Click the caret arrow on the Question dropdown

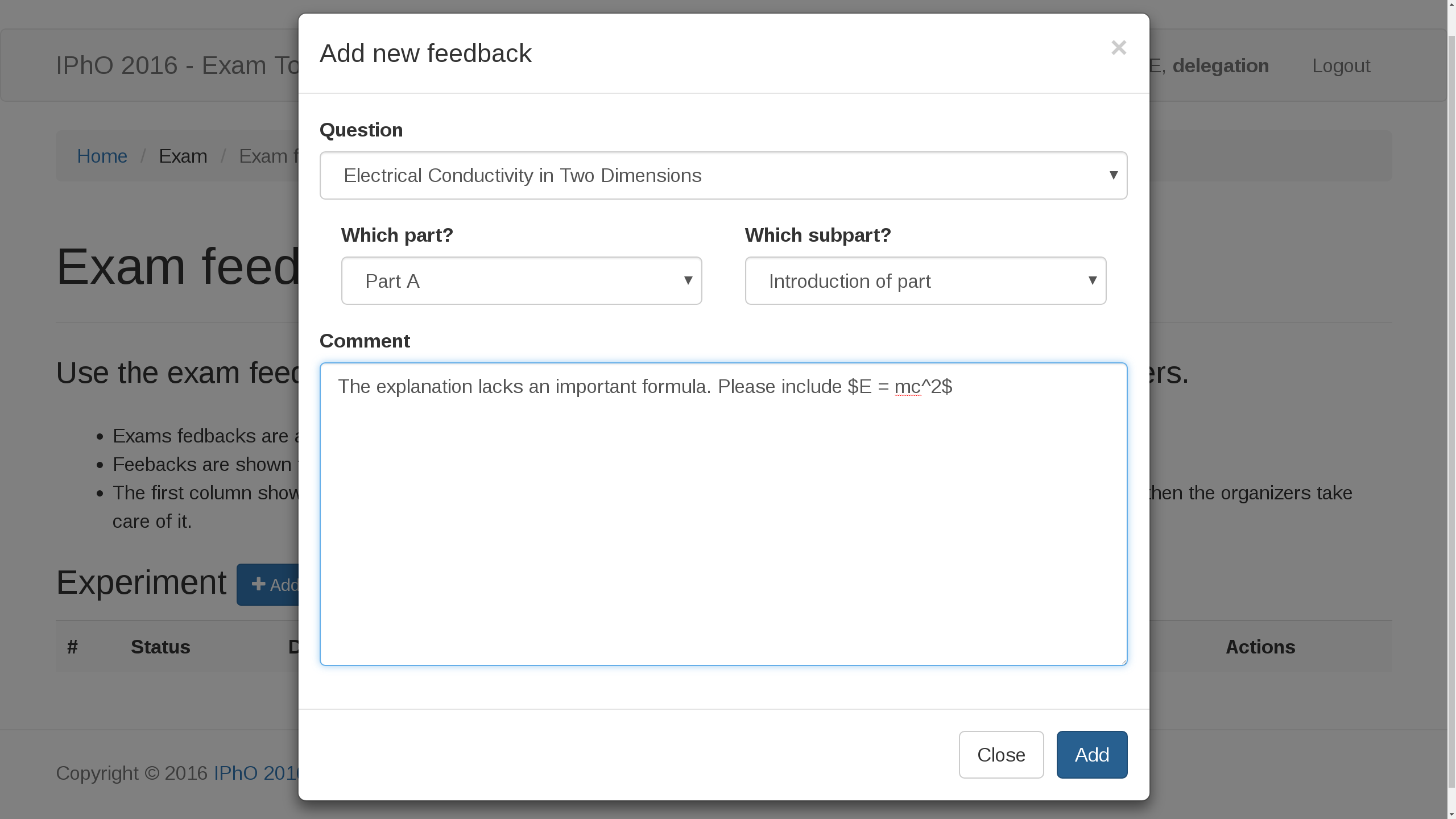coord(1114,176)
